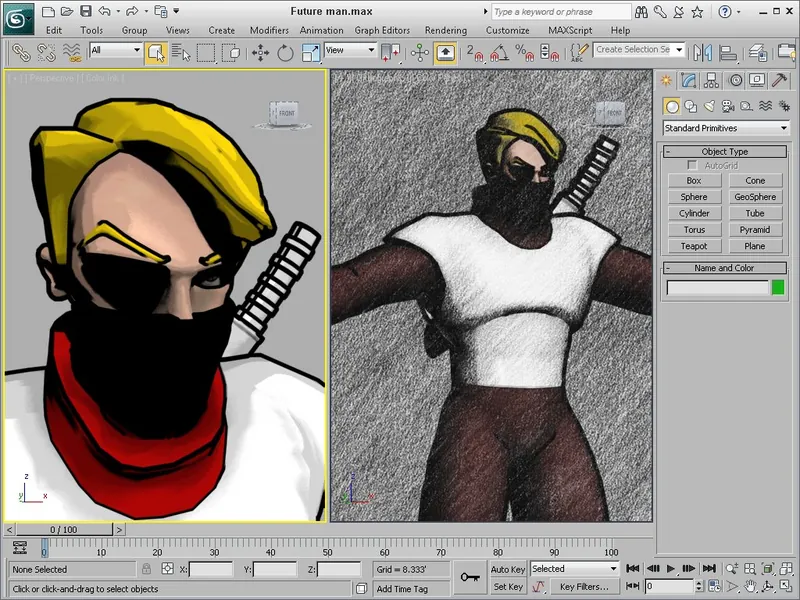800x600 pixels.
Task: Switch to the Hierarchy panel tab
Action: [x=711, y=80]
